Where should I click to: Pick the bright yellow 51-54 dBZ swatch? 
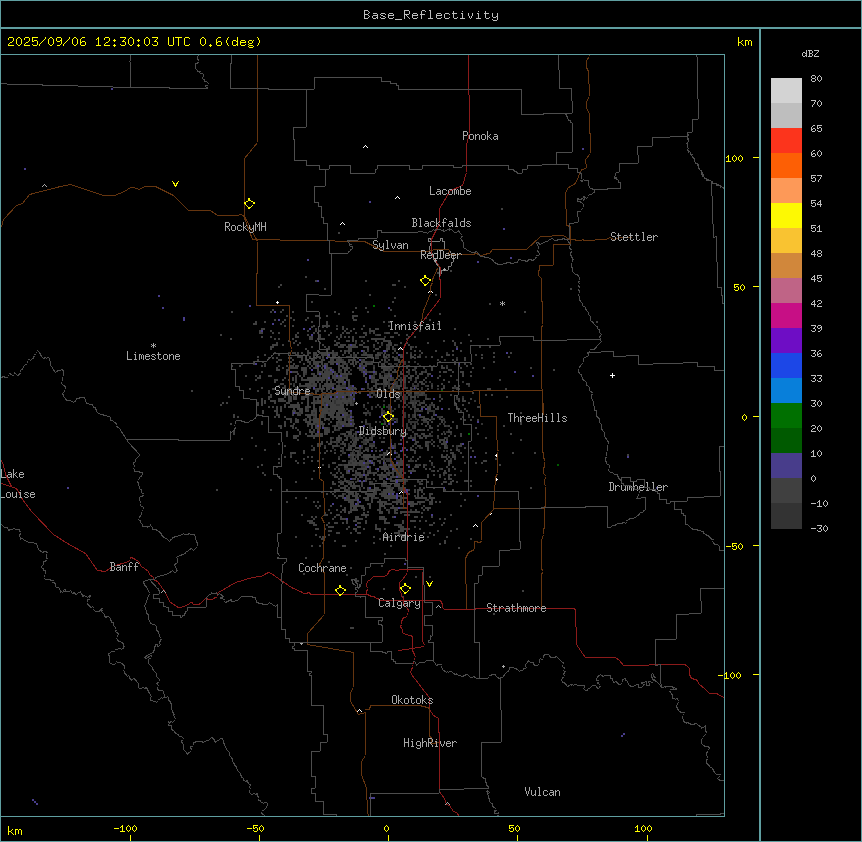tap(786, 216)
